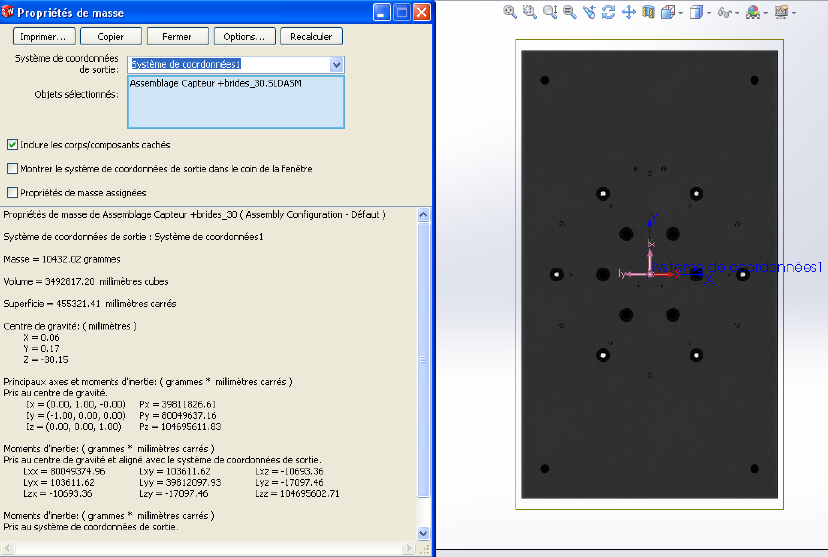This screenshot has height=557, width=828.
Task: Click the Imprimer... button
Action: coord(43,36)
